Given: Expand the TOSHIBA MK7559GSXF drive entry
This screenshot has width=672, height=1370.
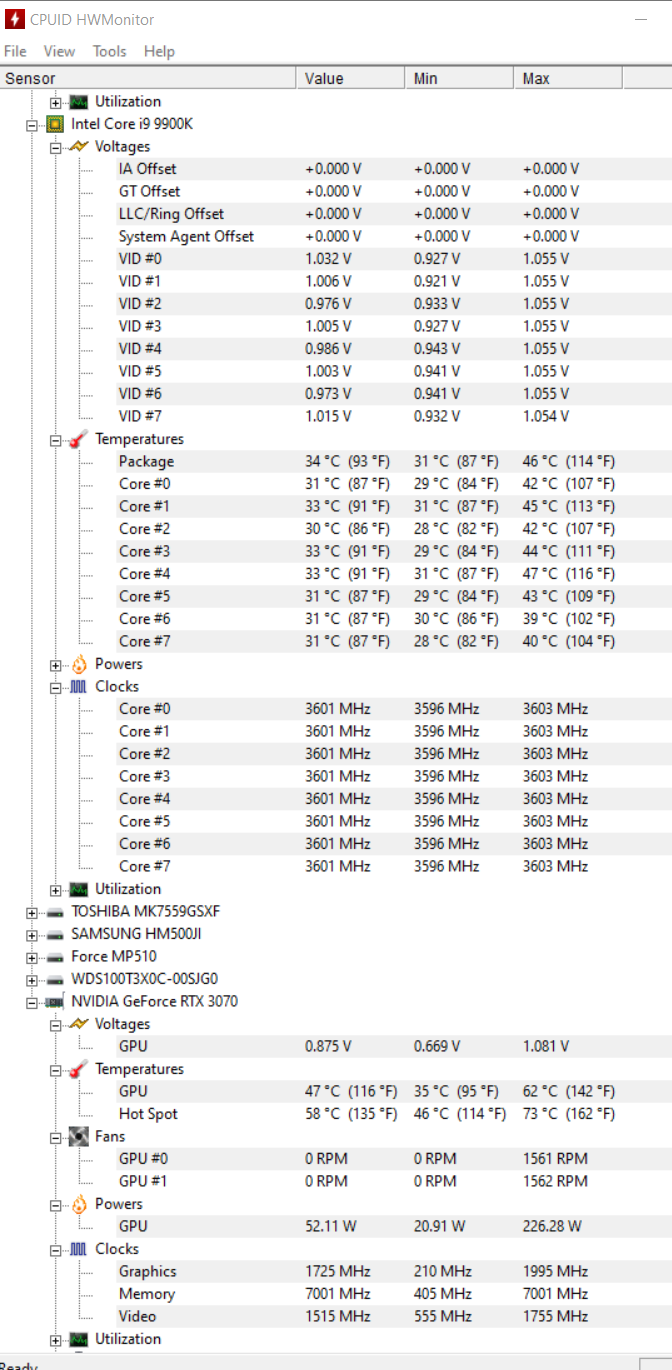Looking at the screenshot, I should click(31, 911).
